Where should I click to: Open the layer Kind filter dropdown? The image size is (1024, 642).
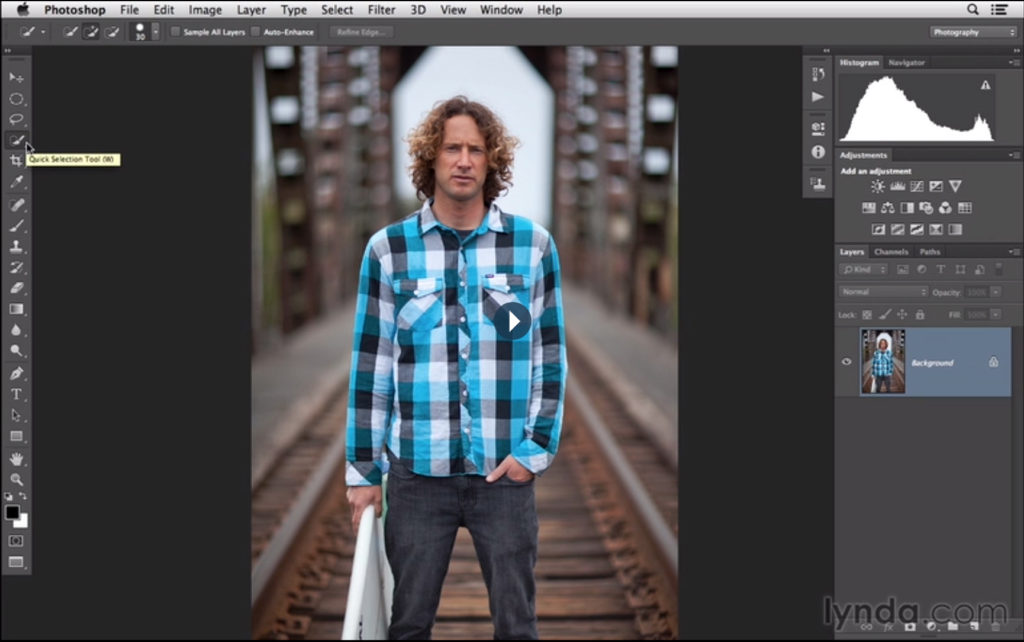click(x=863, y=269)
